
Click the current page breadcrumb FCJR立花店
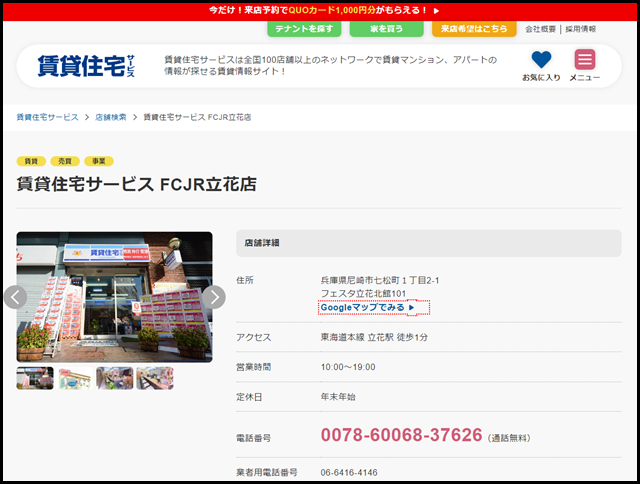click(197, 117)
